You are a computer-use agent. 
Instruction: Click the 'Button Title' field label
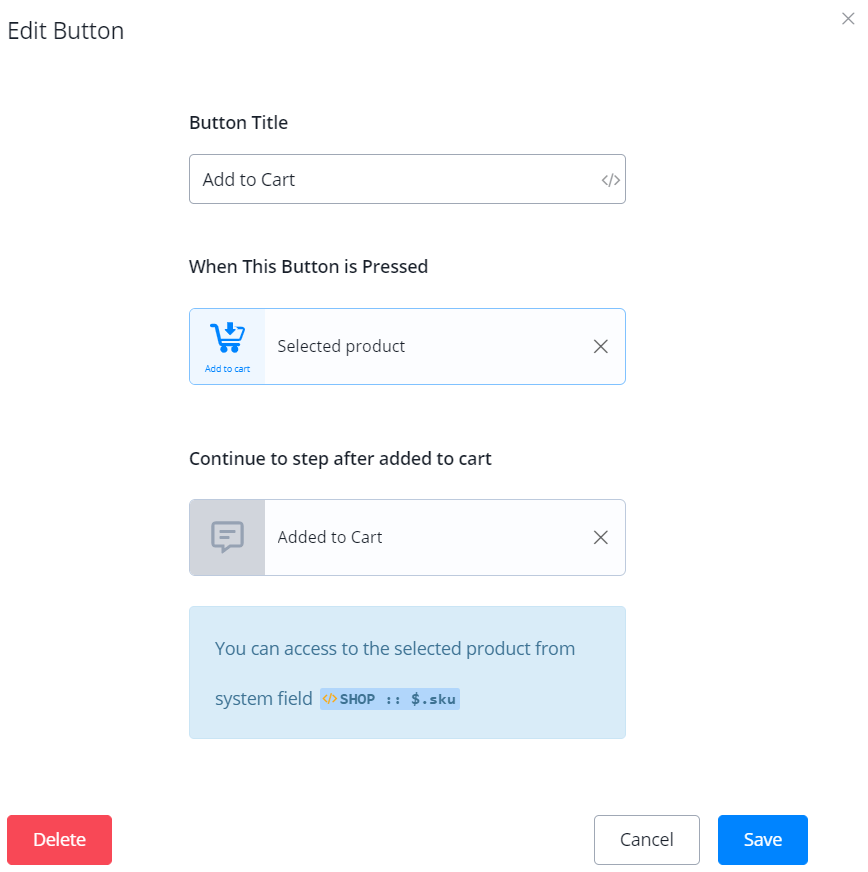pyautogui.click(x=238, y=123)
